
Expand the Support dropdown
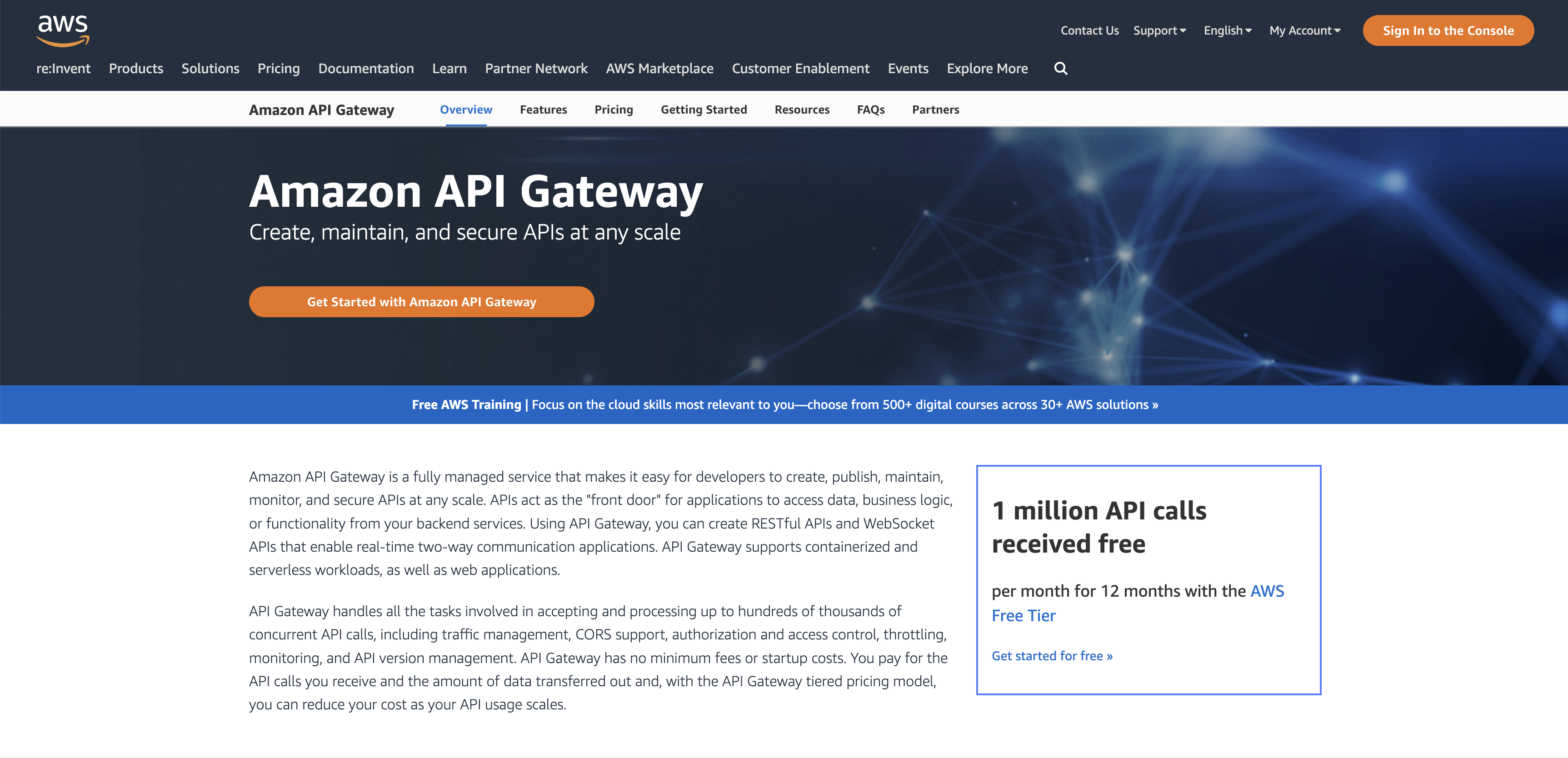click(x=1159, y=30)
